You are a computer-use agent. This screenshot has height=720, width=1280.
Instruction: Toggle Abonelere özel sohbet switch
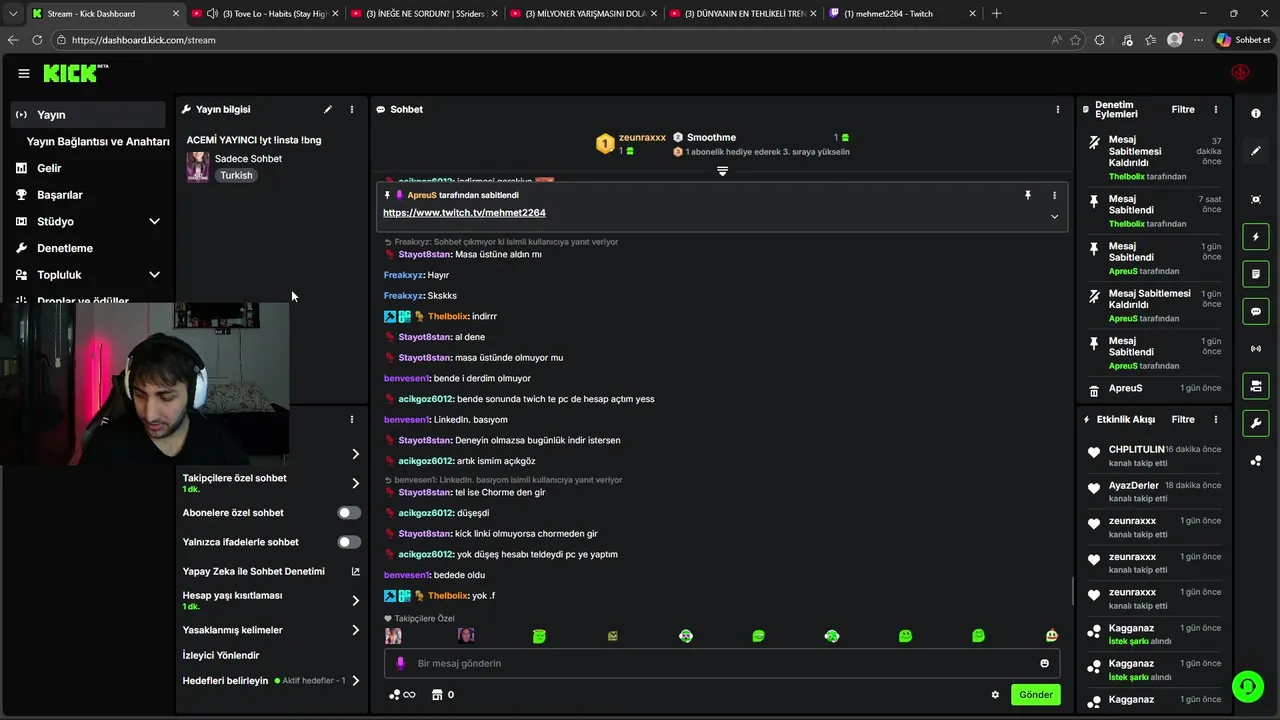coord(349,512)
